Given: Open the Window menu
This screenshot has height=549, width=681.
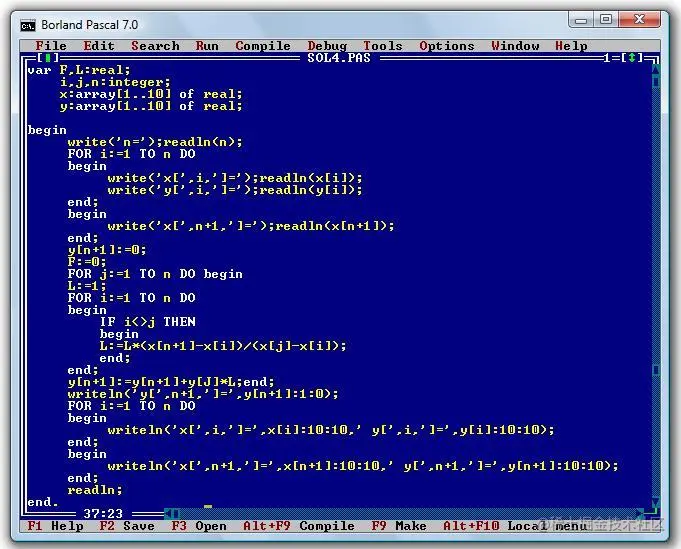Looking at the screenshot, I should click(x=515, y=46).
